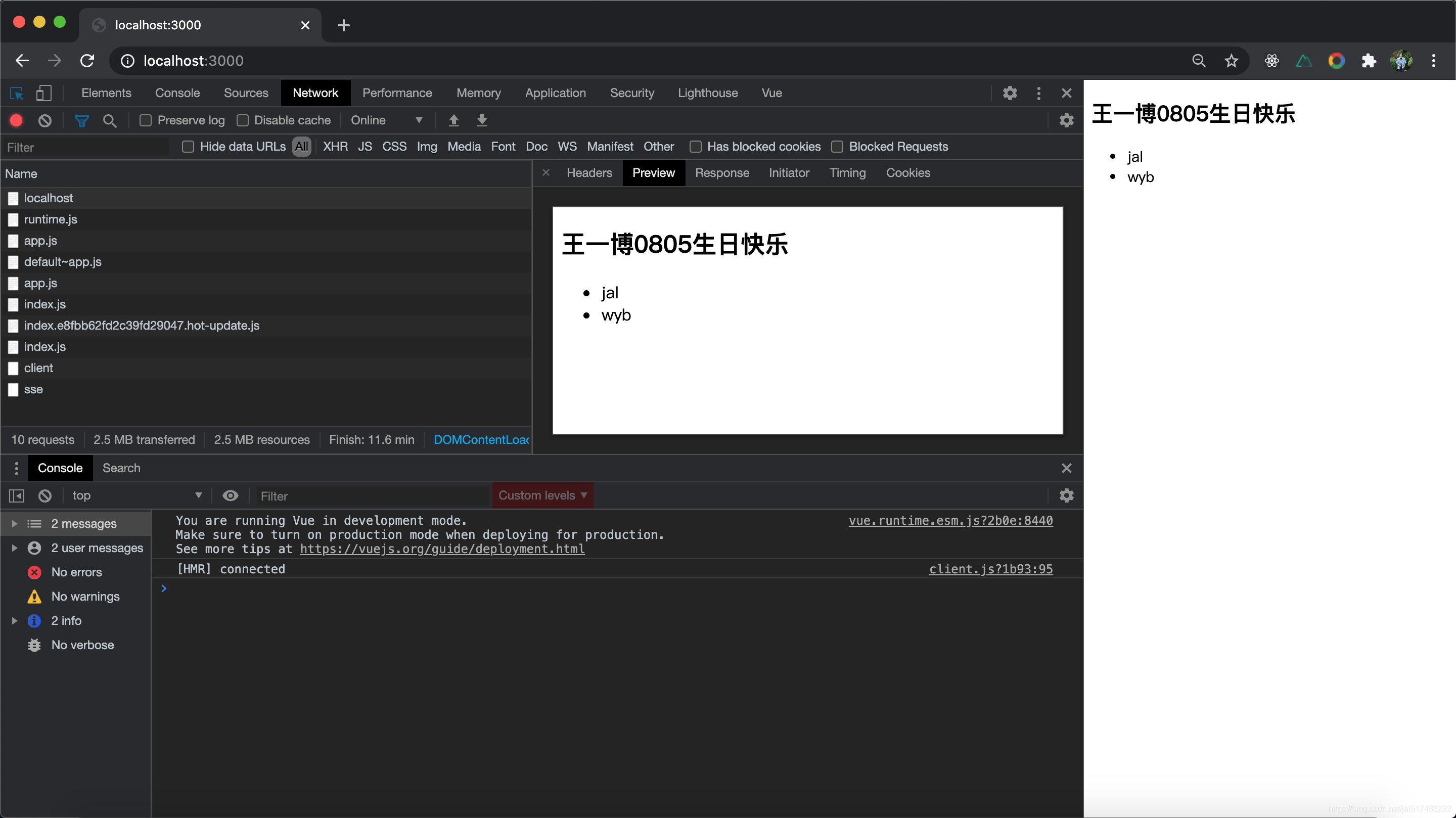
Task: Click the inspect element selector icon
Action: coord(17,93)
